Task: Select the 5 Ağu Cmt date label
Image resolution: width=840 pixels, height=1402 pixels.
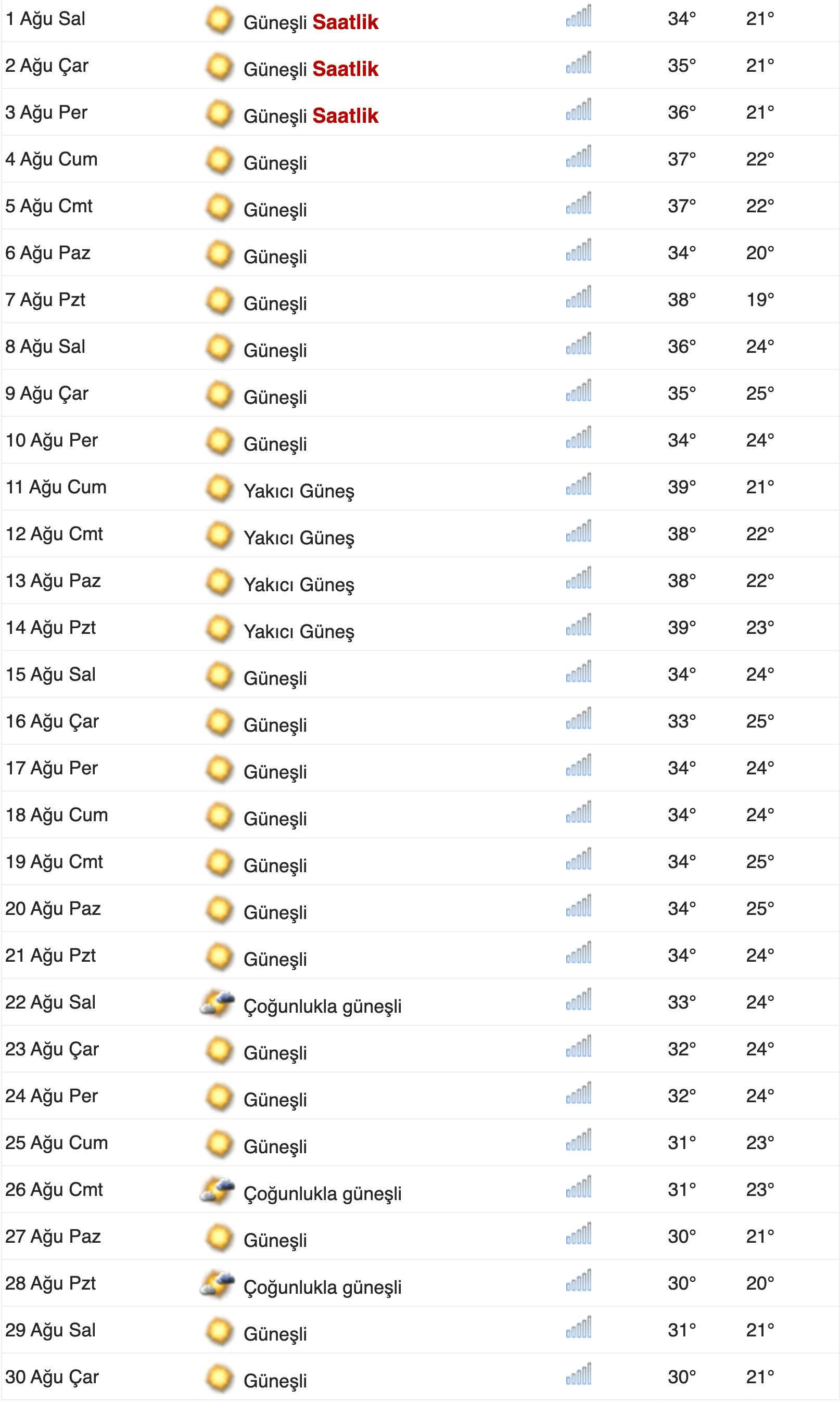Action: (49, 206)
